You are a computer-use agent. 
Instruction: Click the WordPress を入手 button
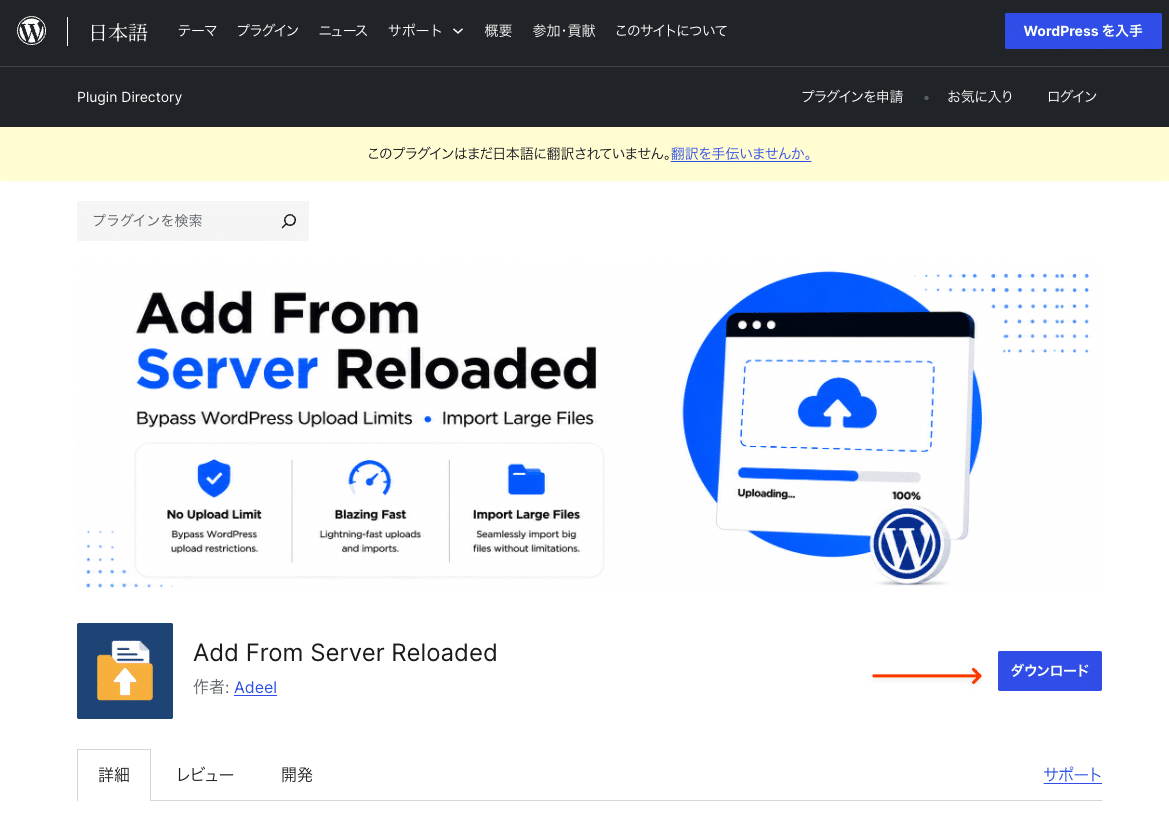point(1083,31)
